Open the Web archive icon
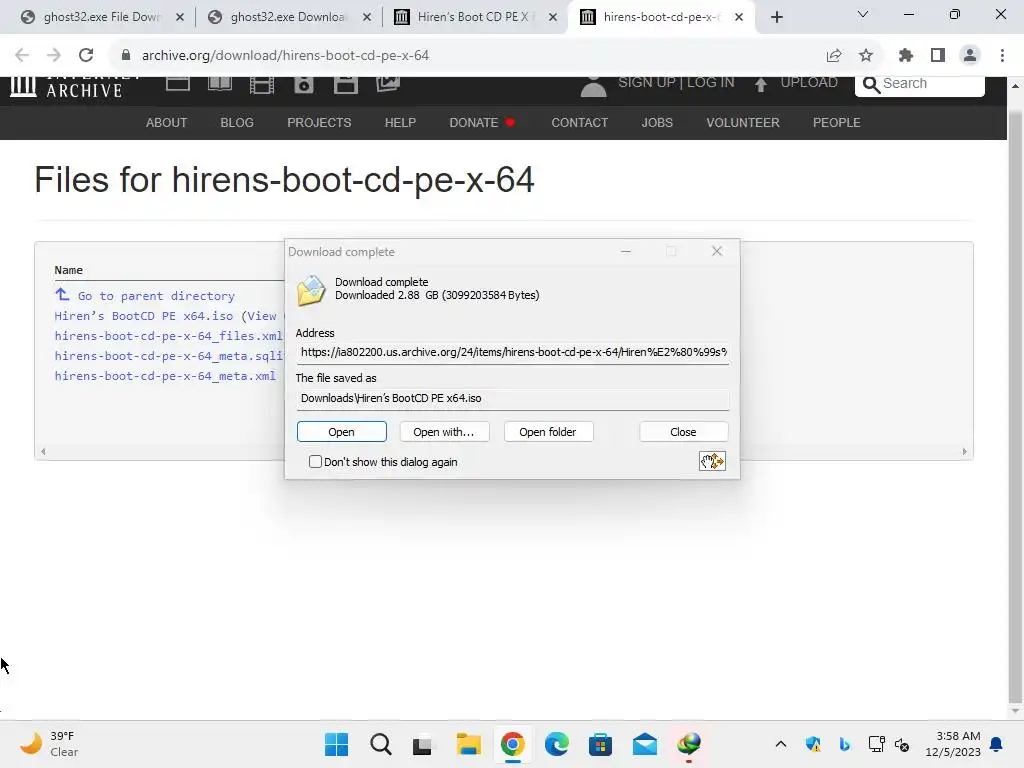1024x768 pixels. point(178,84)
